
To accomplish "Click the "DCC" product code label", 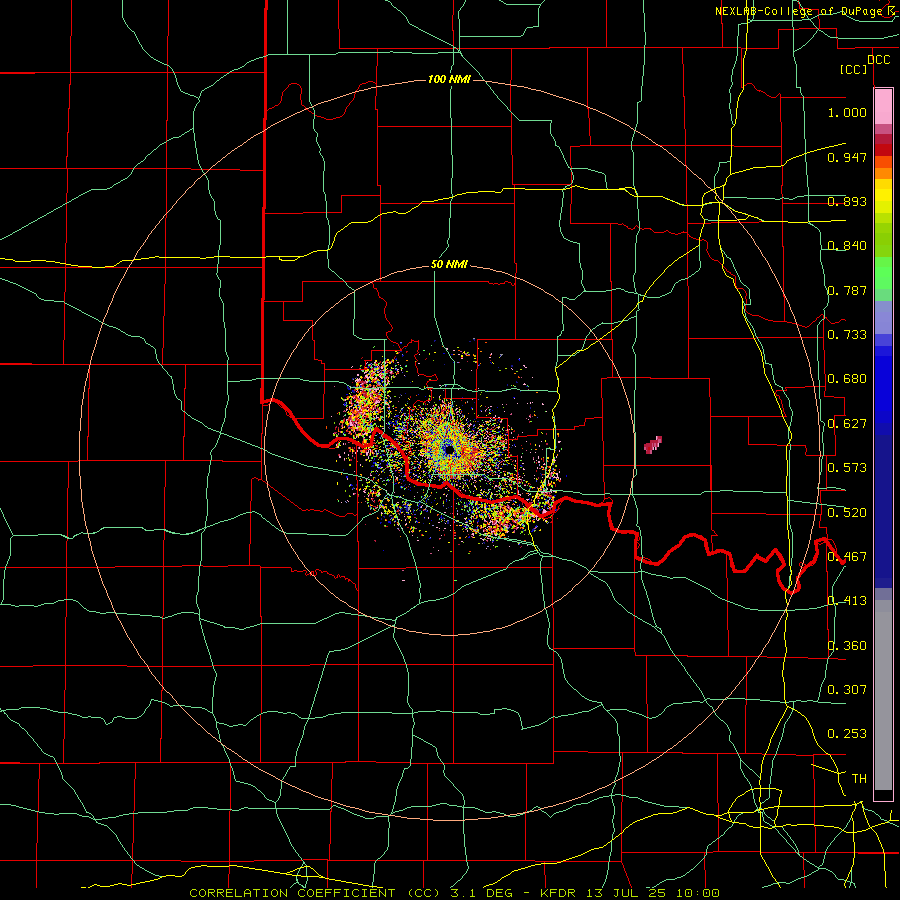I will point(878,60).
